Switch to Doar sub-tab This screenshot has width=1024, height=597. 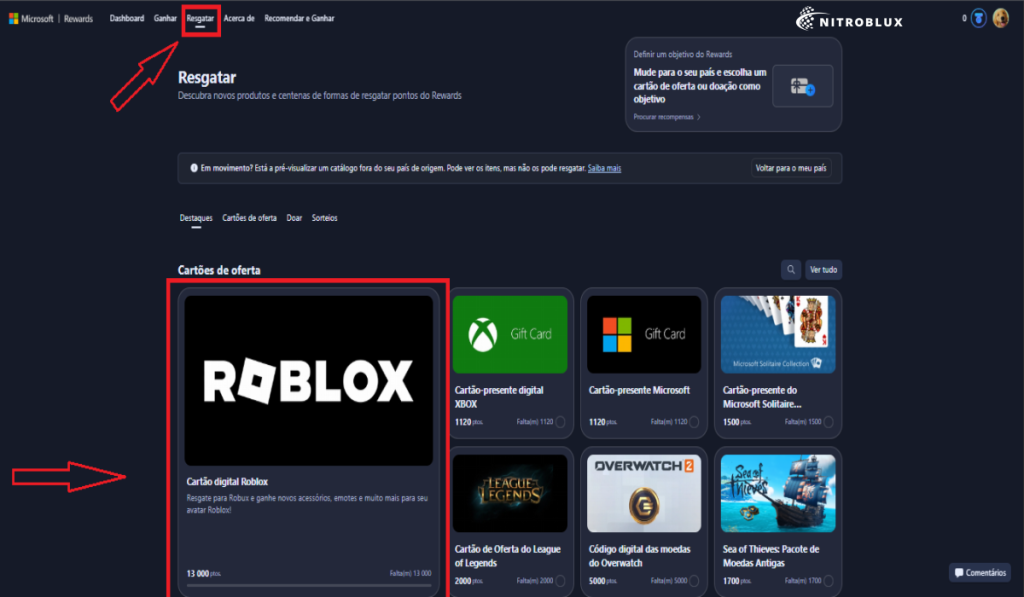point(294,218)
